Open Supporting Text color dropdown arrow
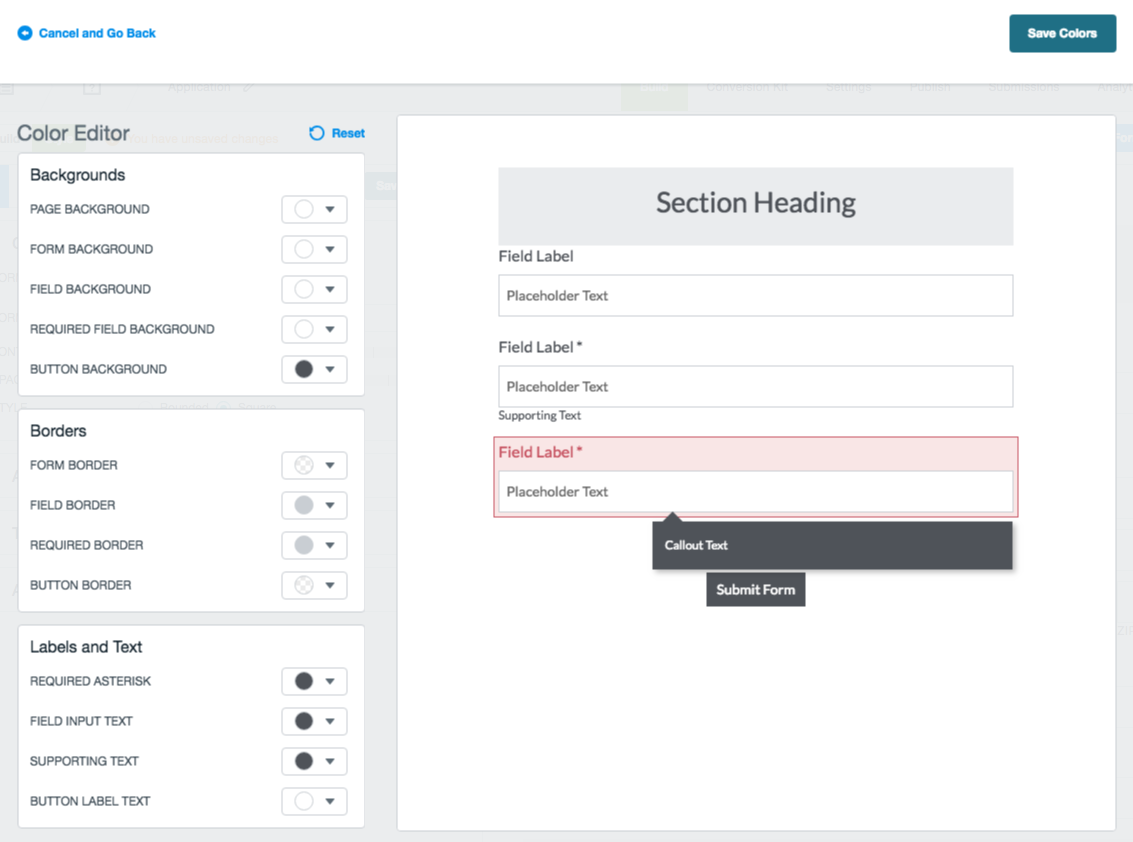1133x842 pixels. pyautogui.click(x=330, y=762)
